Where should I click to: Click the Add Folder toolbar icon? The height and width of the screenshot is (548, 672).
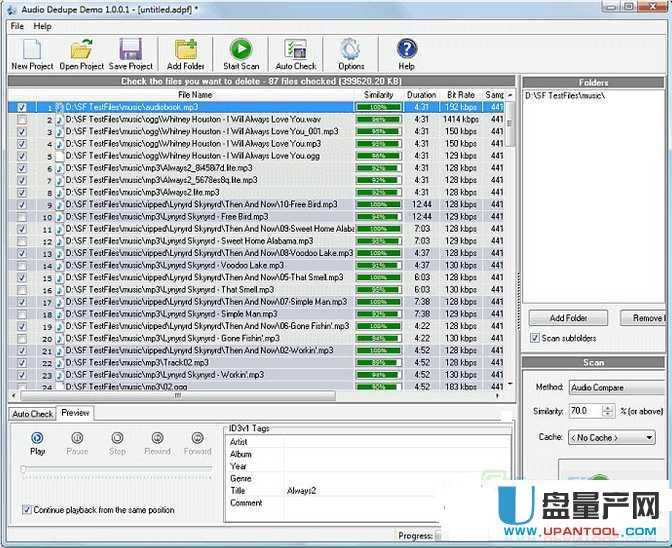click(x=186, y=51)
